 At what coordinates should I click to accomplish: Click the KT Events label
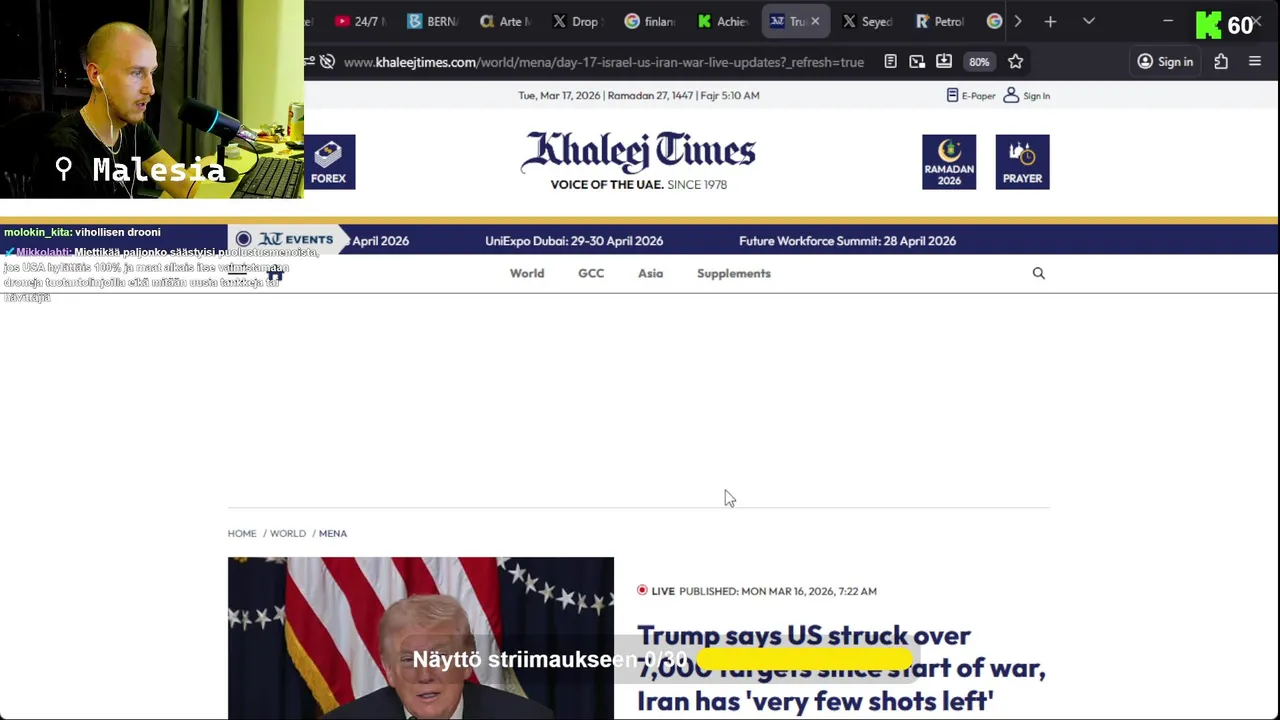click(286, 240)
